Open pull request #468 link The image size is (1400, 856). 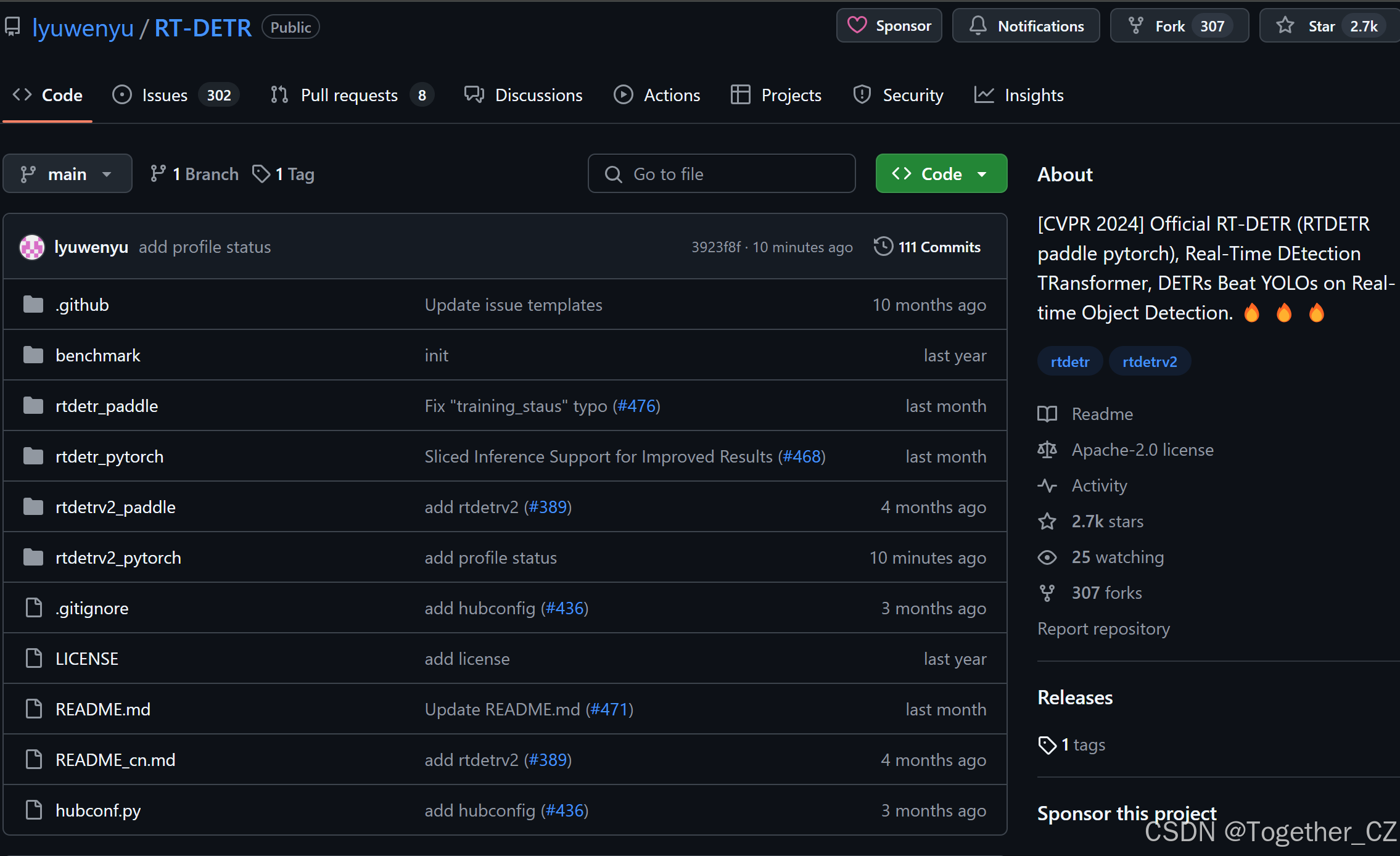click(802, 456)
